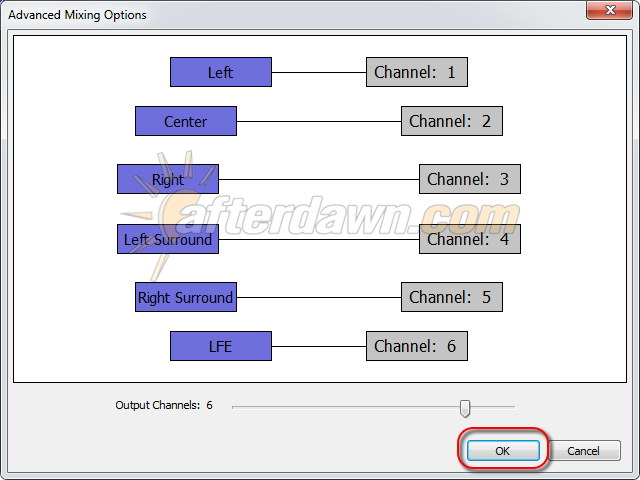
Task: Close the Advanced Mixing Options dialog
Action: pos(609,10)
